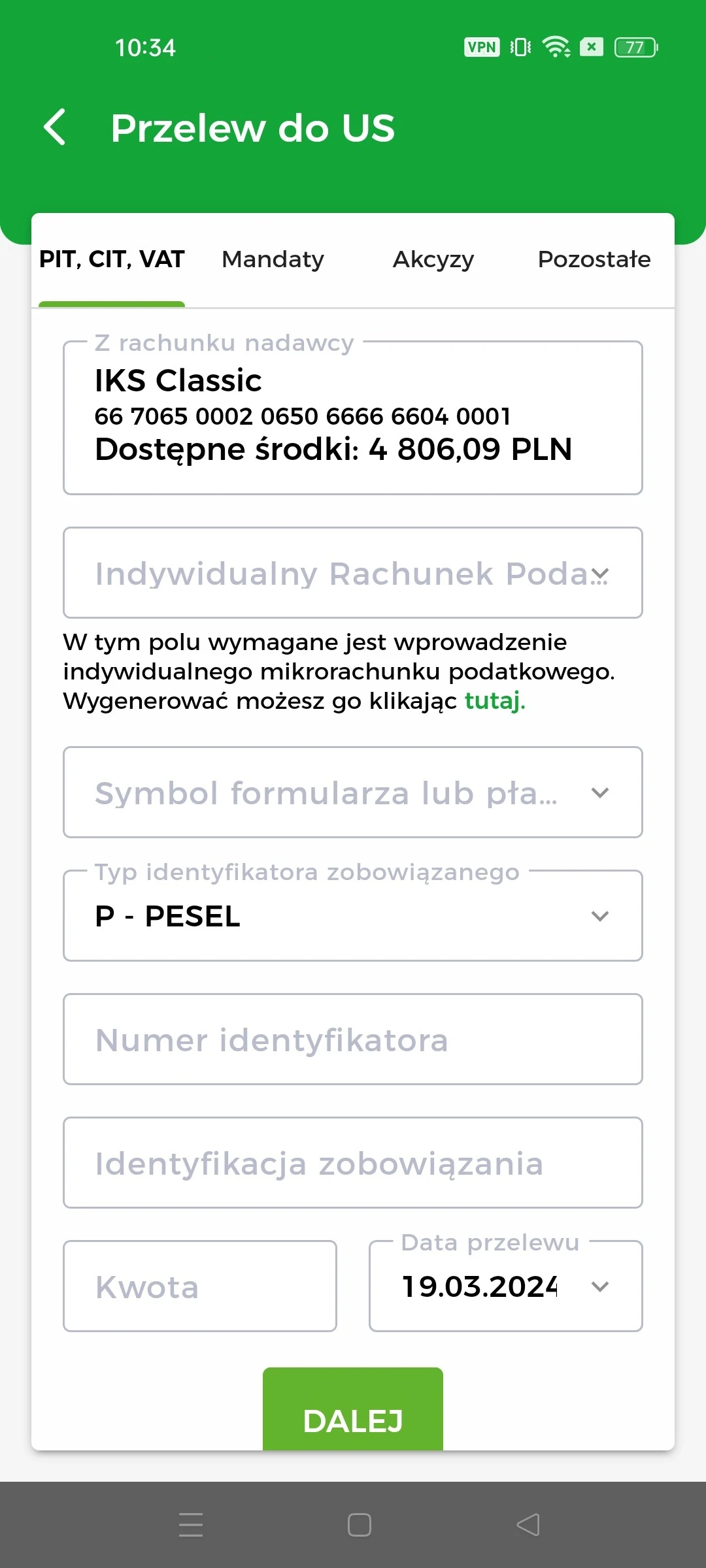
Task: Tap the Wi-Fi status icon
Action: point(556,47)
